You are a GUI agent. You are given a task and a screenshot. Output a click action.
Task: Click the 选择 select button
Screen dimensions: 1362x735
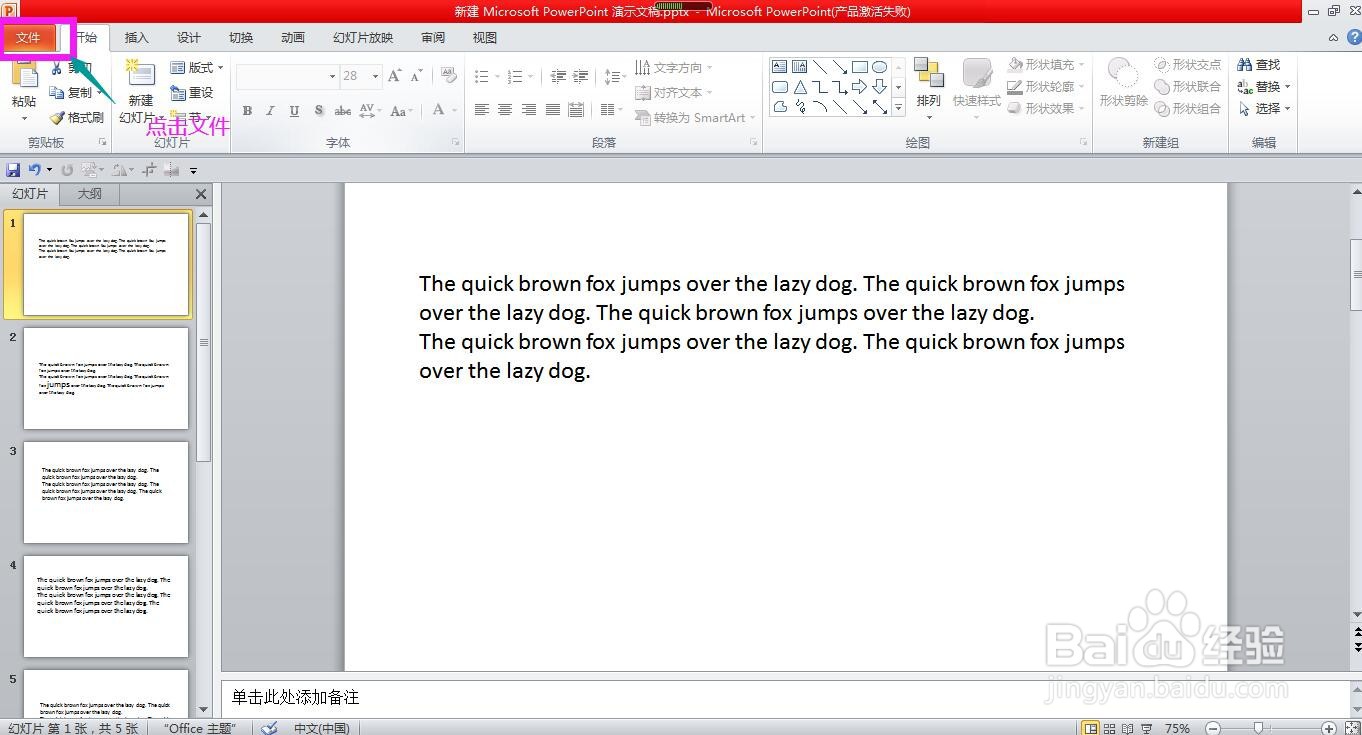click(x=1264, y=108)
